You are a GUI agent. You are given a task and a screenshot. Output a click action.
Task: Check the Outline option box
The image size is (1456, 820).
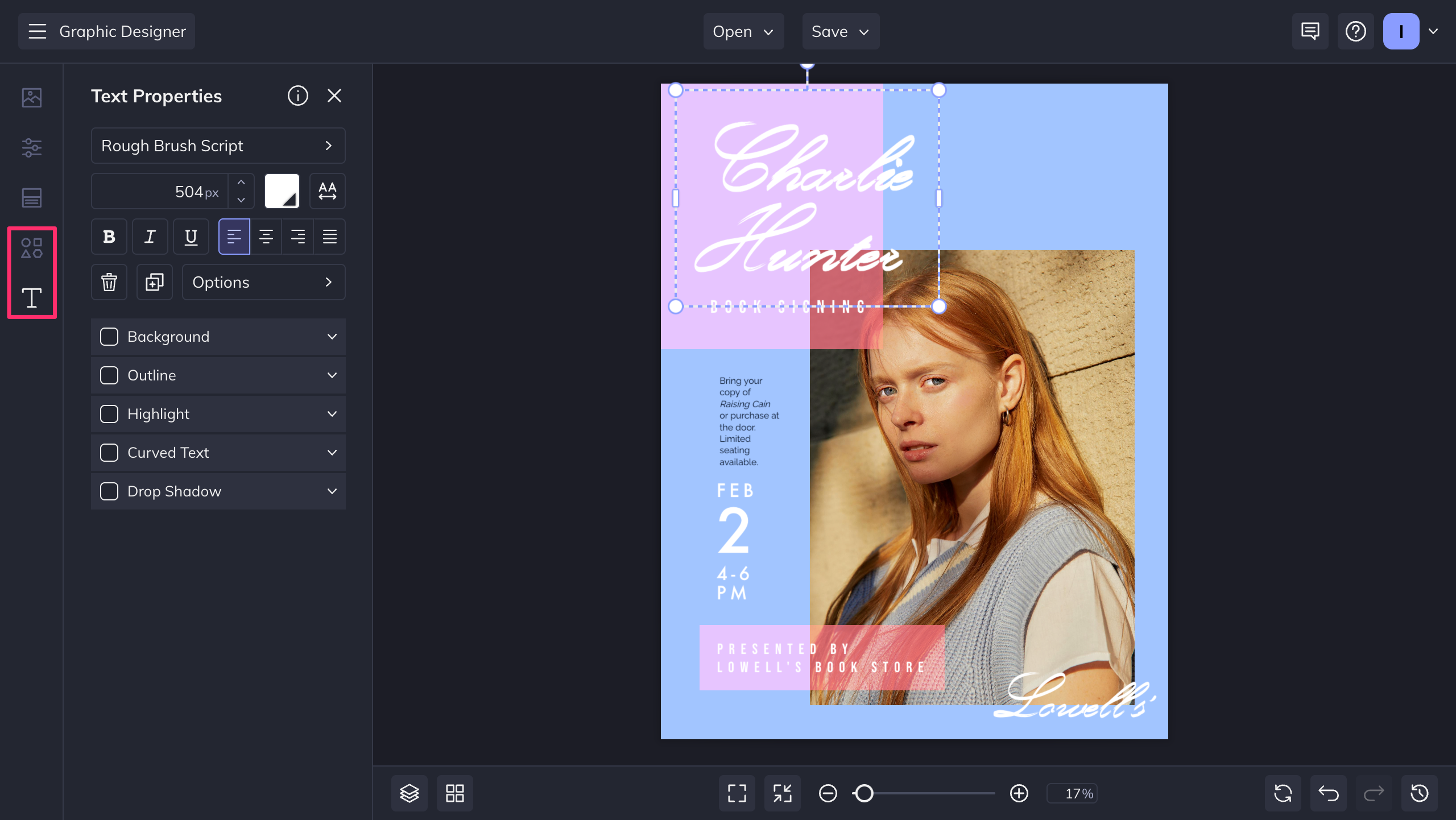[x=109, y=375]
